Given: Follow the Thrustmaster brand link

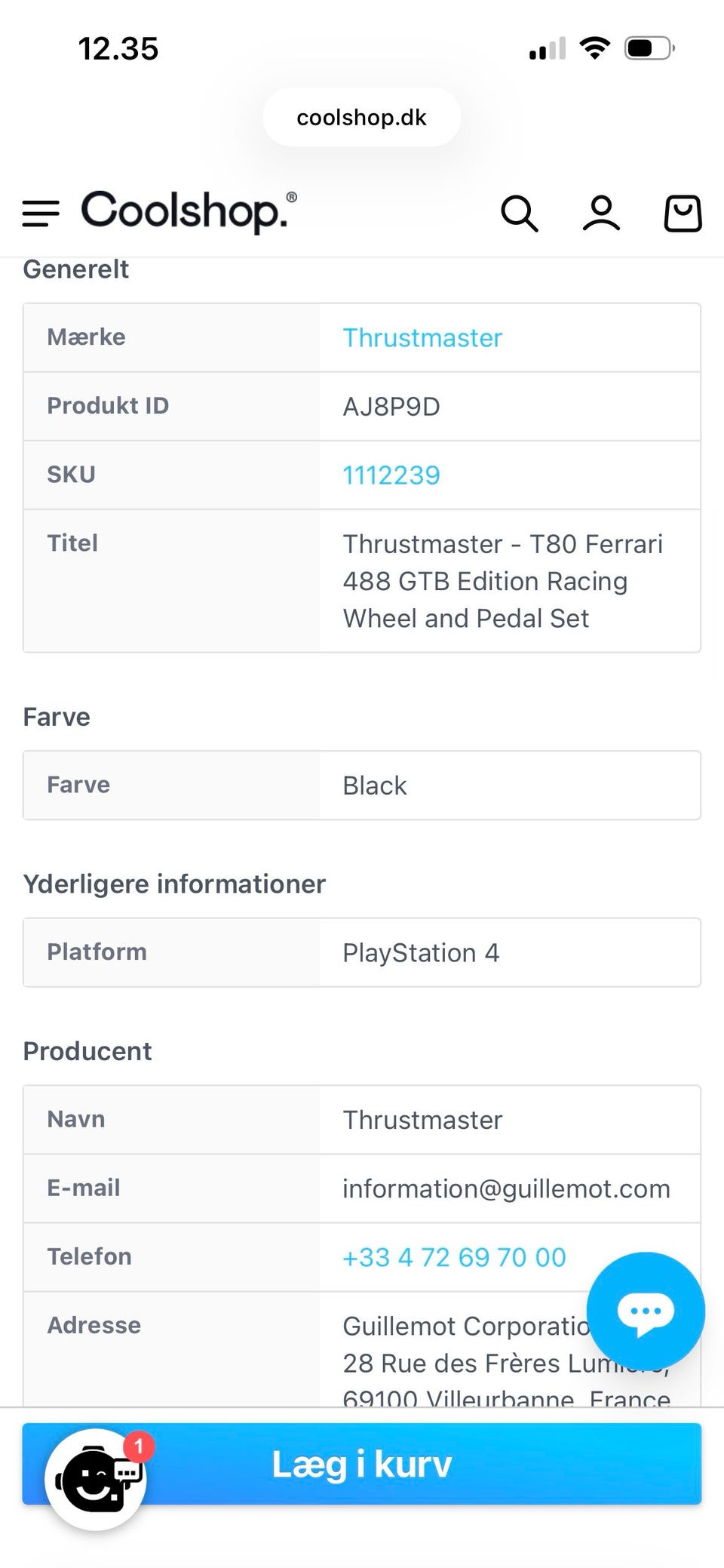Looking at the screenshot, I should click(422, 338).
